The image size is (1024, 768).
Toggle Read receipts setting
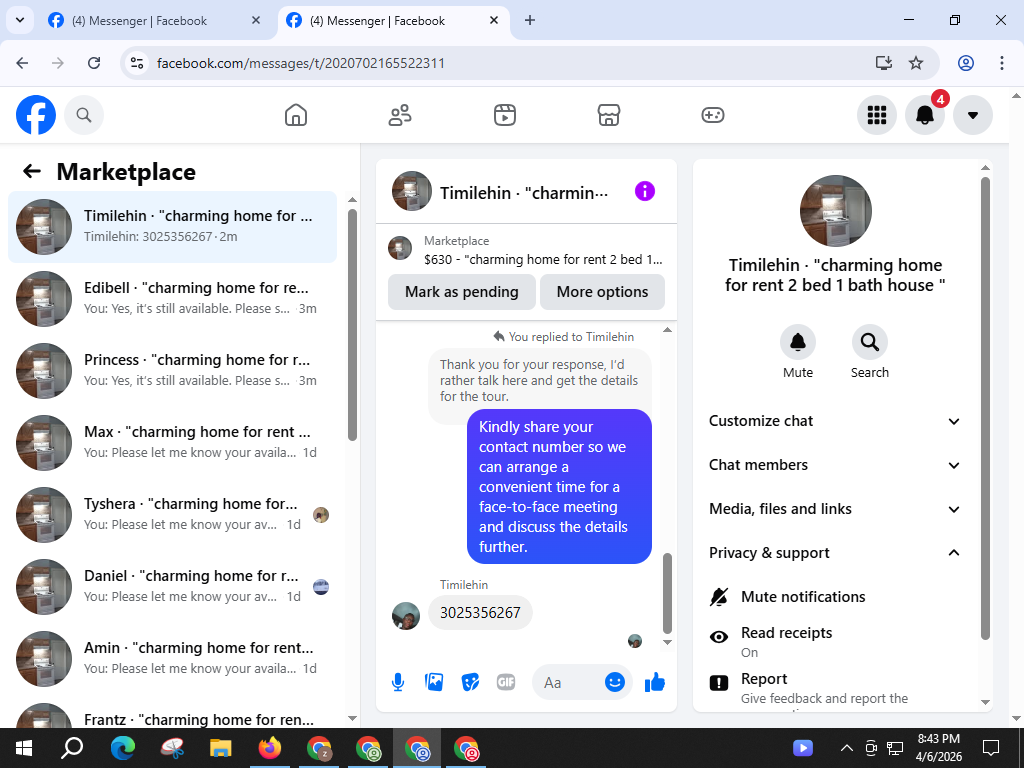click(835, 641)
